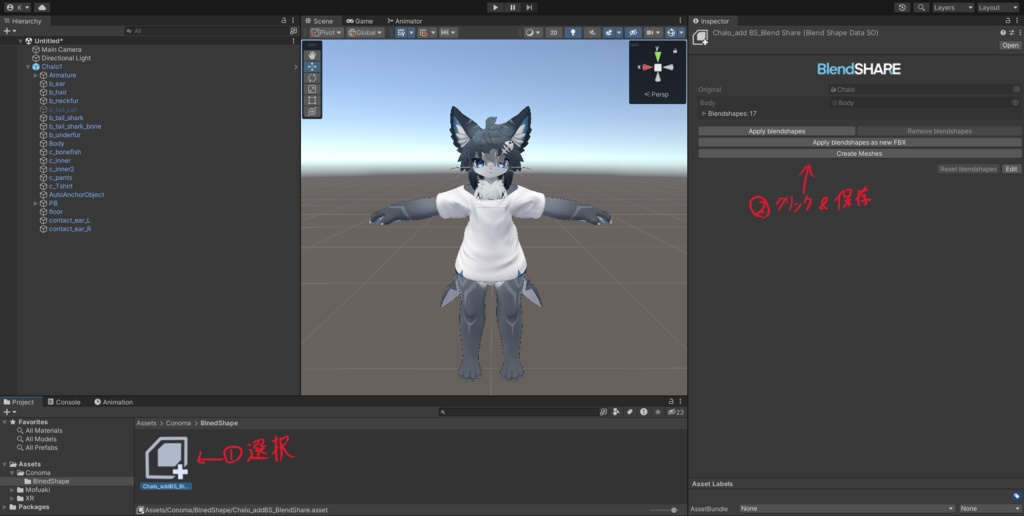Viewport: 1024px width, 516px height.
Task: Expand the Mofuaki folder in Project
Action: pos(12,490)
